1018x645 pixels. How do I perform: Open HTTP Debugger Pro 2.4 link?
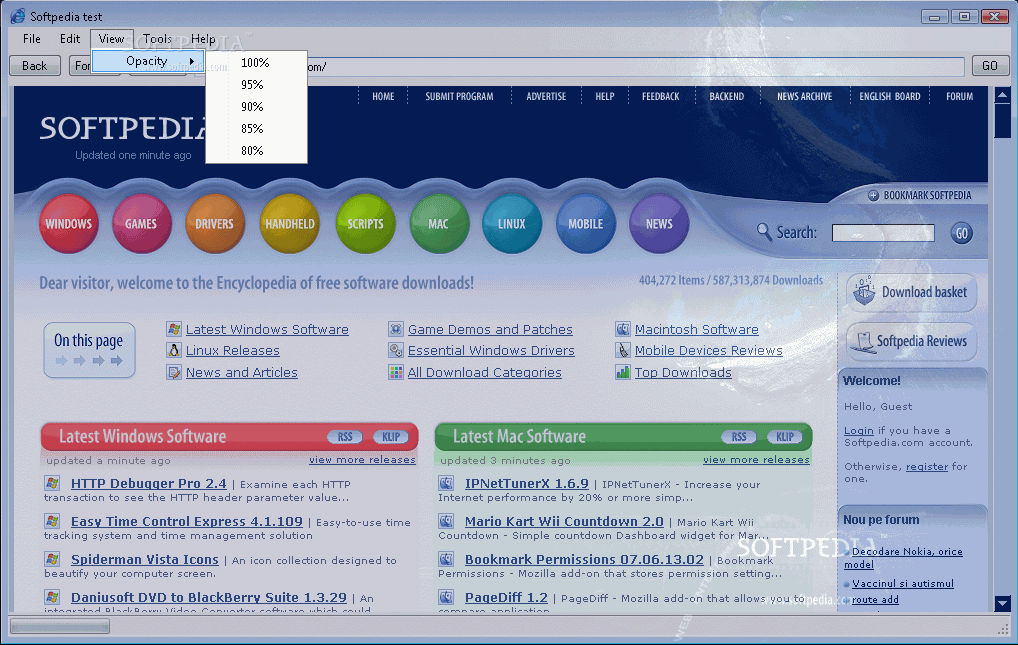pos(149,483)
